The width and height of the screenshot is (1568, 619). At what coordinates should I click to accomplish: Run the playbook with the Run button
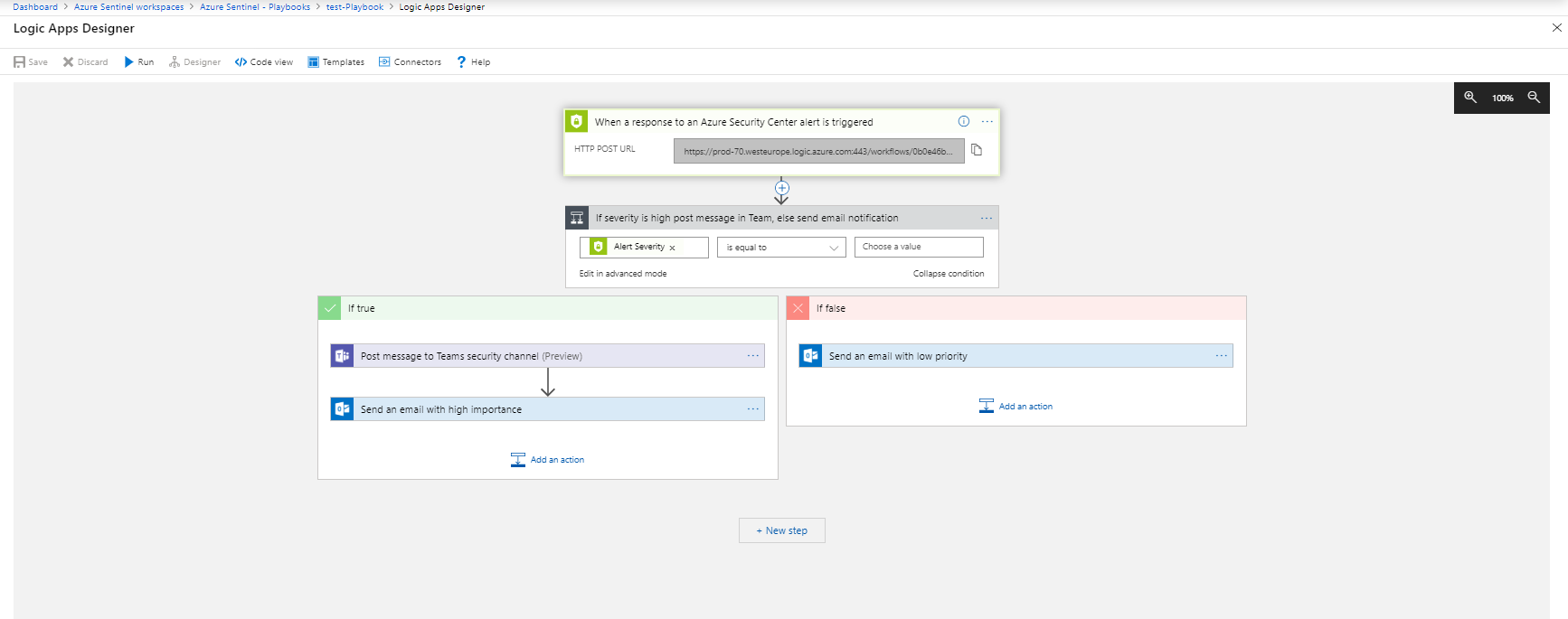pyautogui.click(x=139, y=62)
